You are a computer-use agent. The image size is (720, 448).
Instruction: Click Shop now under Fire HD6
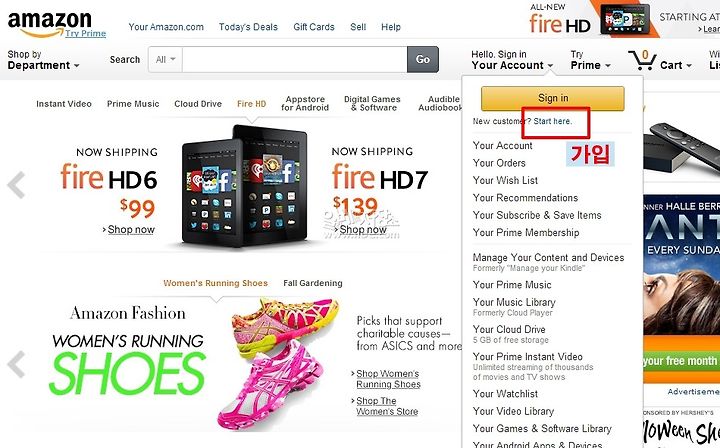coord(131,230)
